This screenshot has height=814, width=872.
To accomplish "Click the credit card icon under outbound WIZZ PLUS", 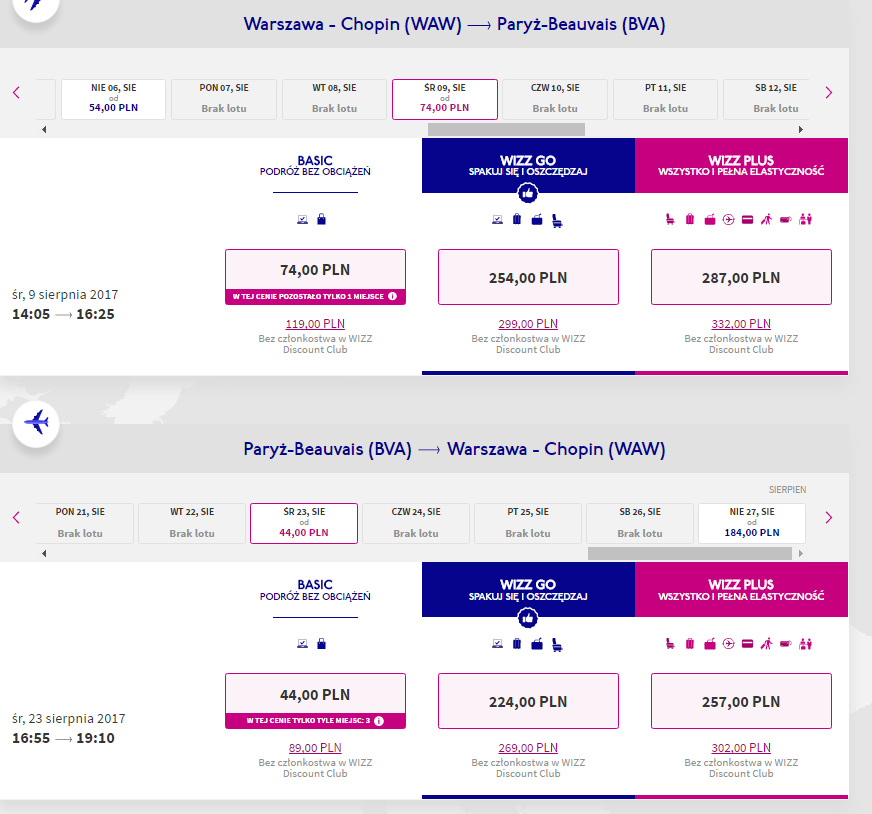I will pos(747,220).
